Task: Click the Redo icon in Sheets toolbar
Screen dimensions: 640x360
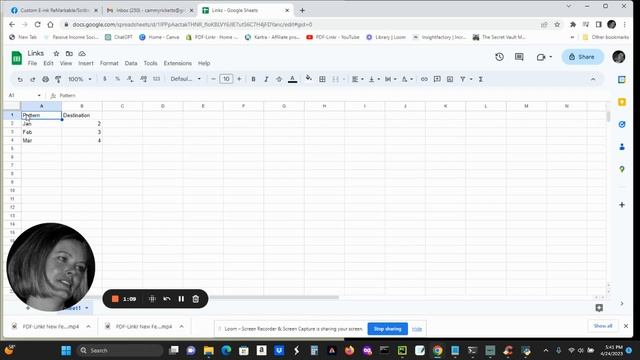Action: 32,79
